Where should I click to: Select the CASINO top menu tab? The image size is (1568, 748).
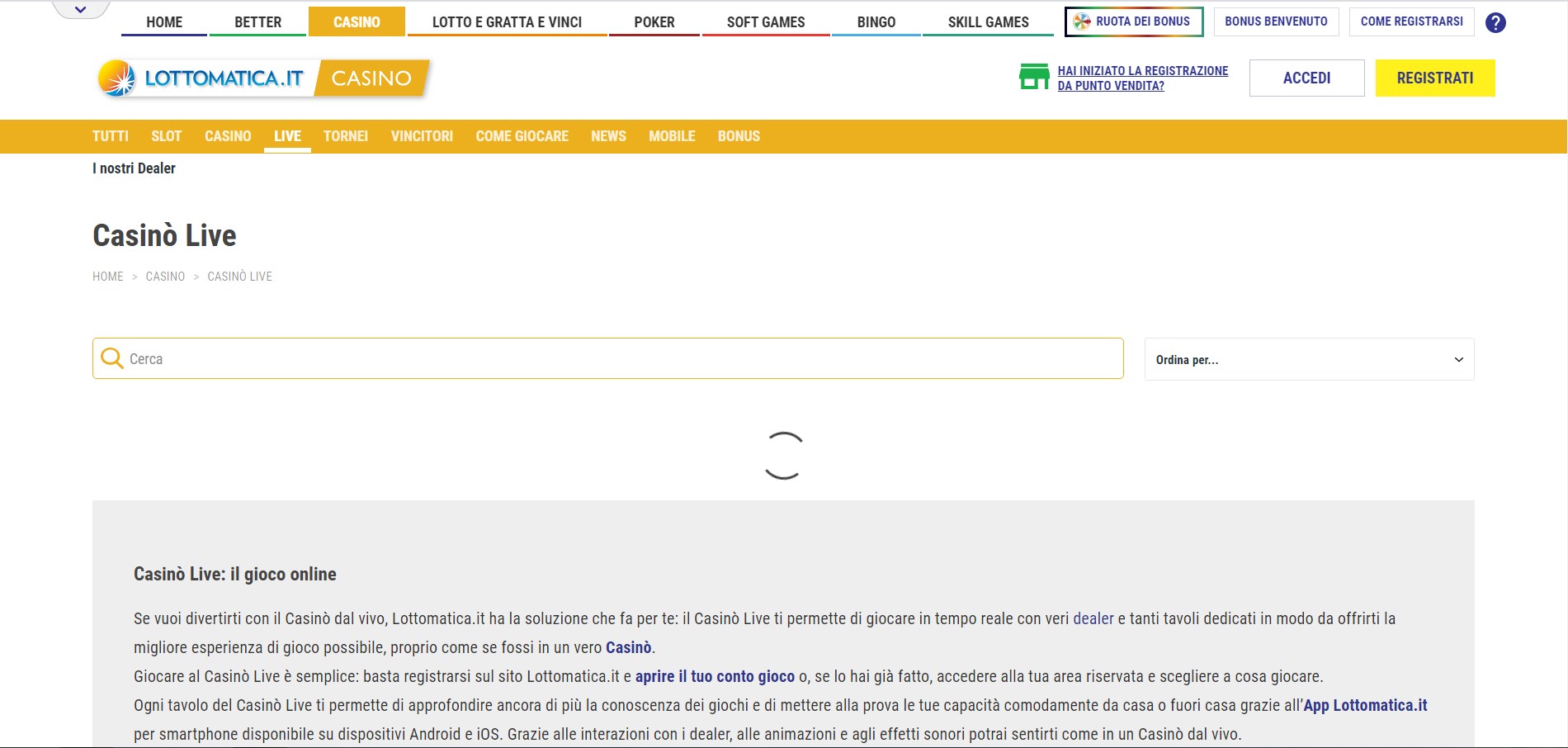click(x=357, y=22)
